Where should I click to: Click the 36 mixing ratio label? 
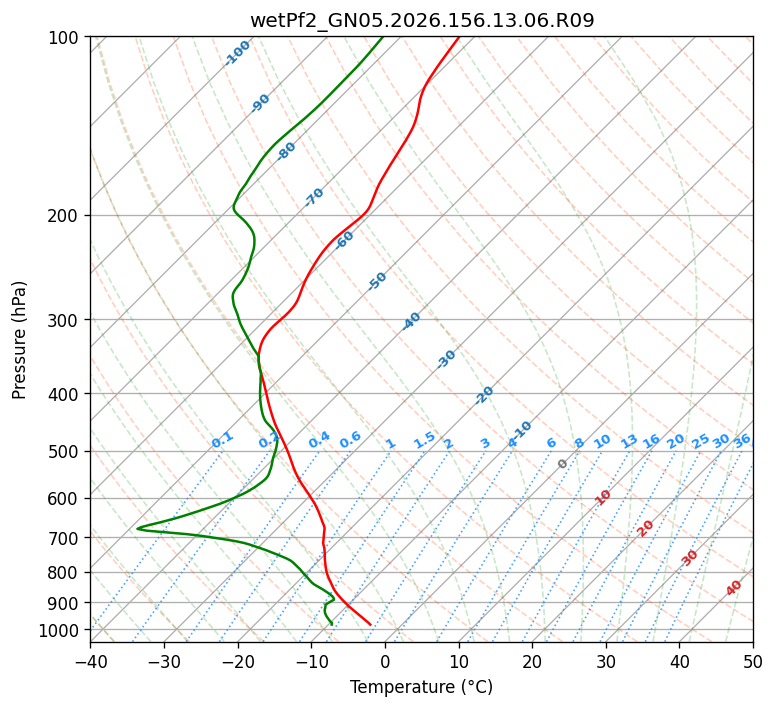tap(742, 441)
